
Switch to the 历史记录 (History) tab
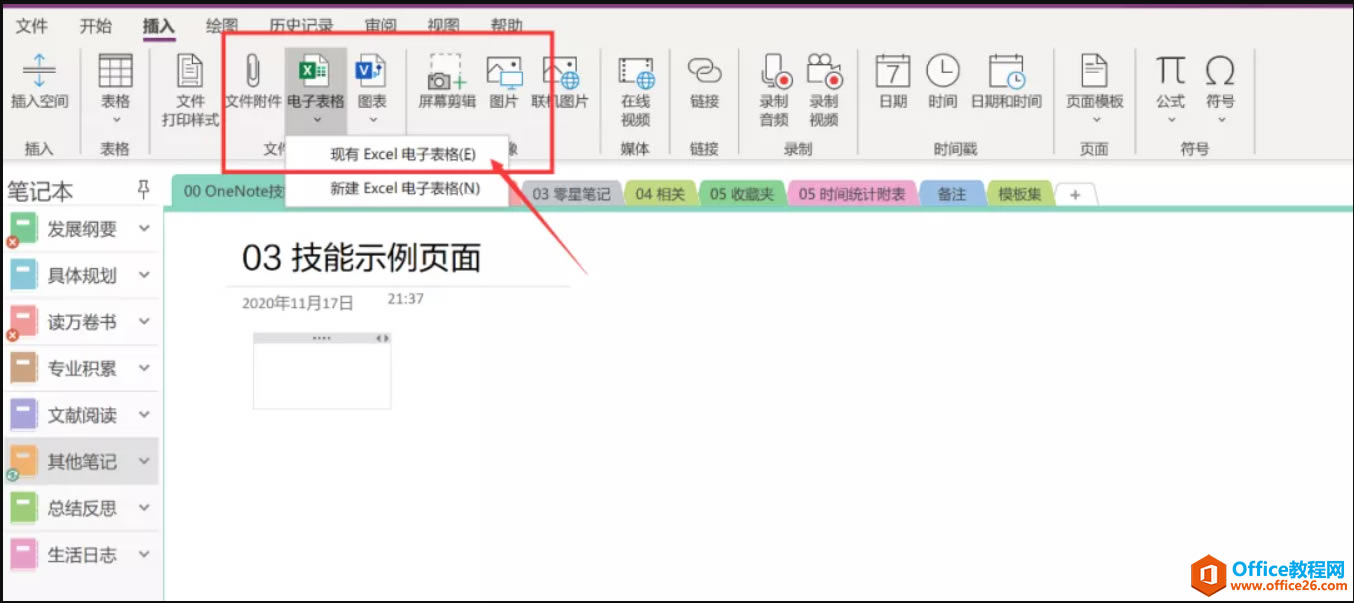click(x=301, y=26)
